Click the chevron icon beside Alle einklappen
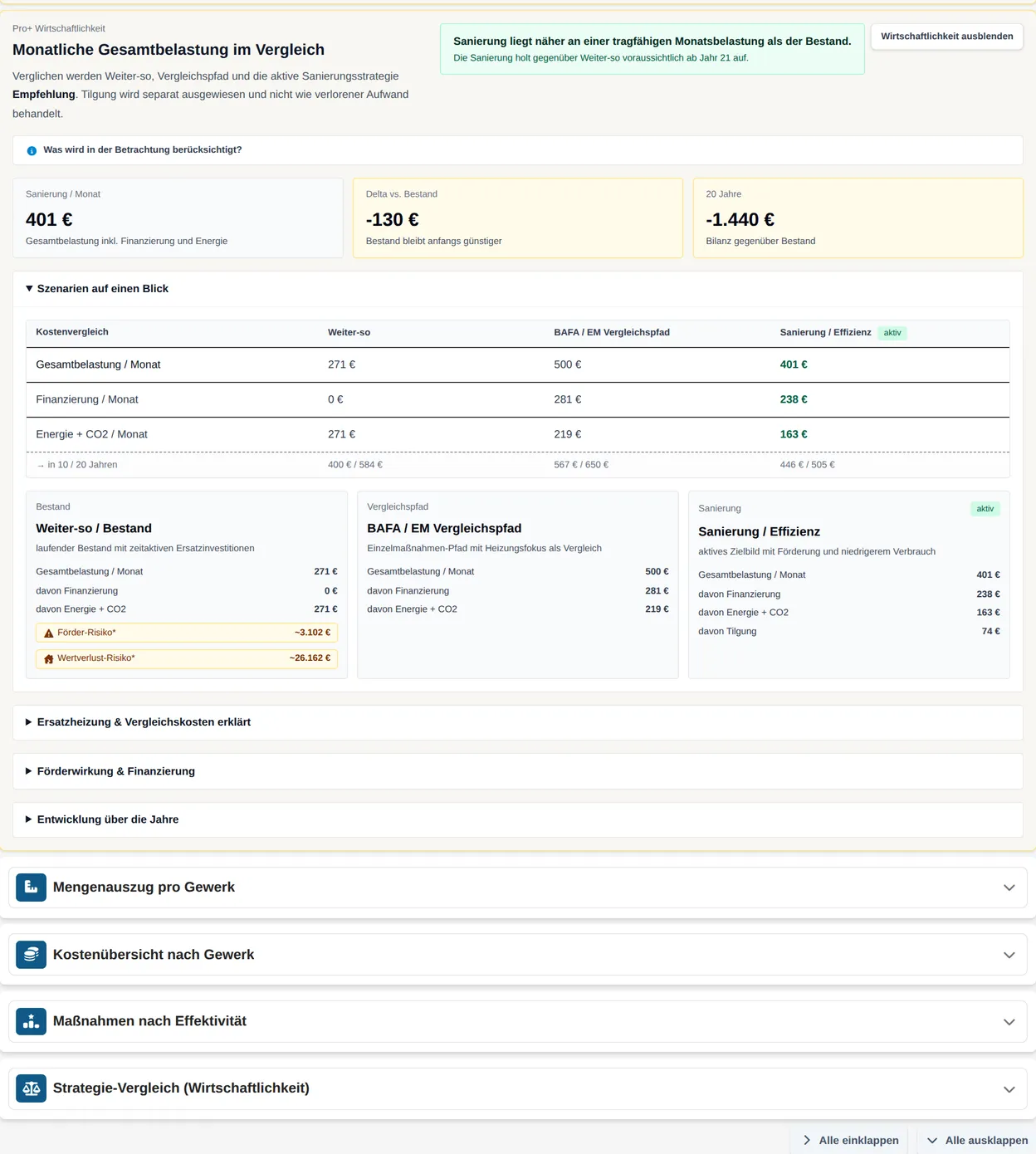The height and width of the screenshot is (1154, 1036). [807, 1140]
